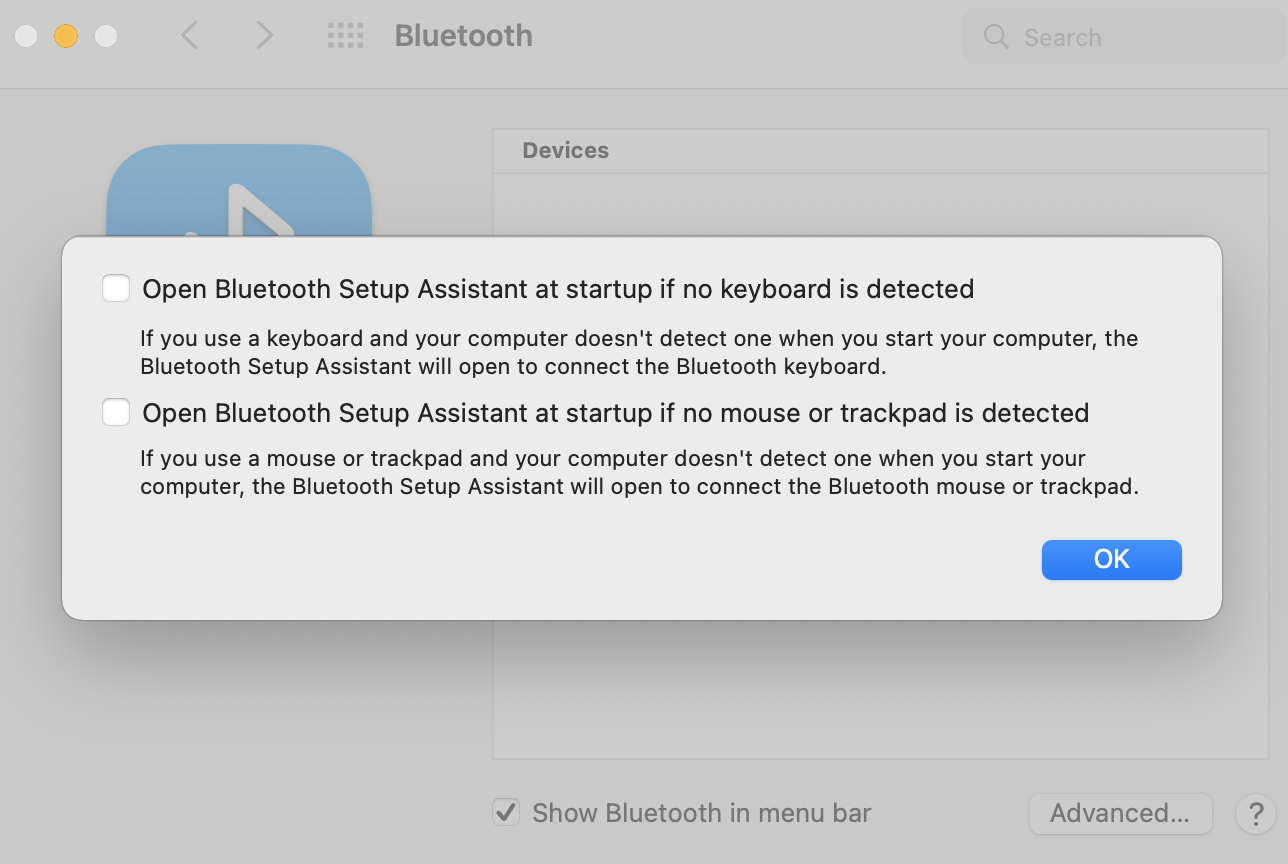Show all preferences via grid icon
The width and height of the screenshot is (1288, 864).
[x=346, y=36]
